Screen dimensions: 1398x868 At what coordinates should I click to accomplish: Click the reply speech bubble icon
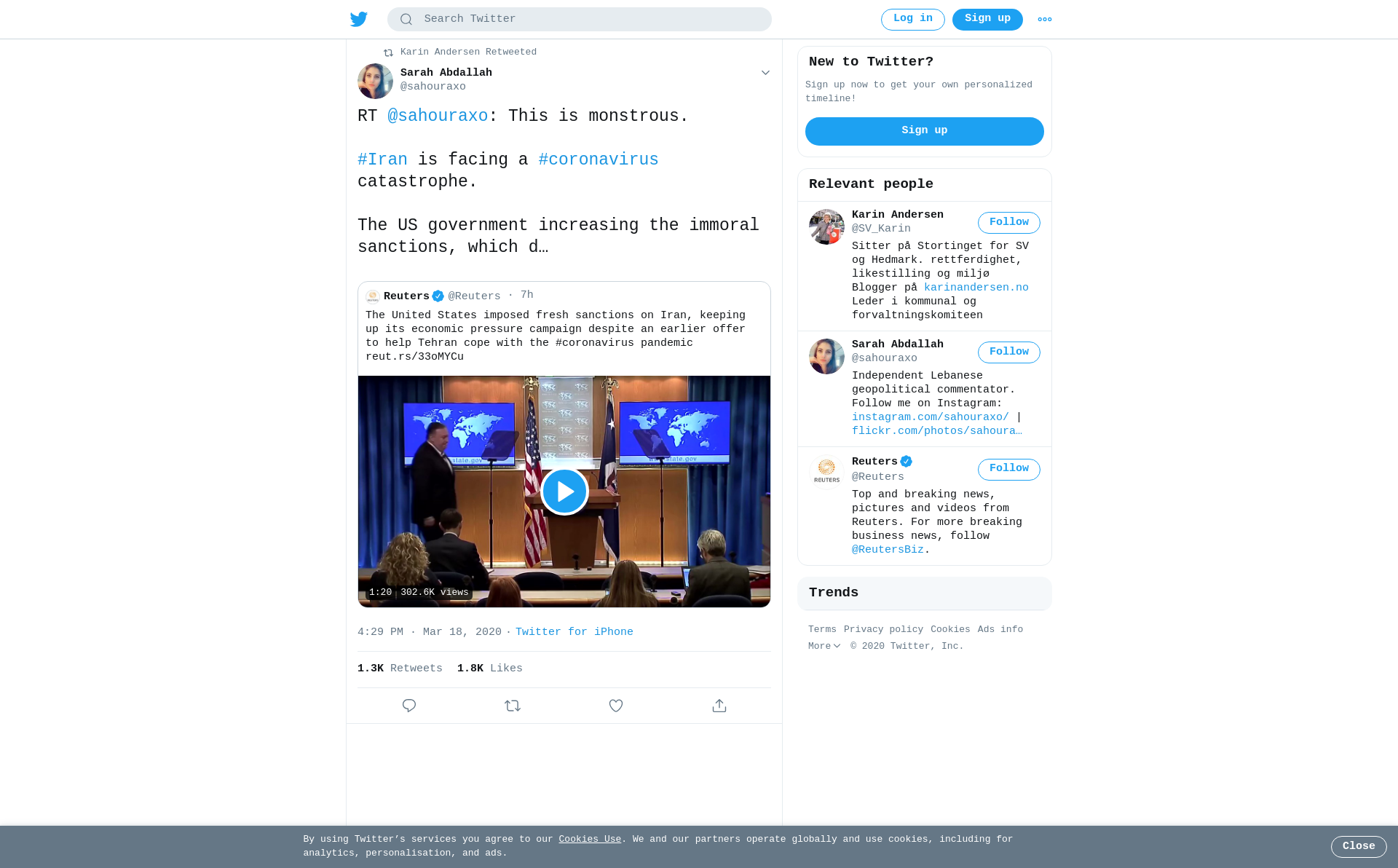click(x=409, y=706)
